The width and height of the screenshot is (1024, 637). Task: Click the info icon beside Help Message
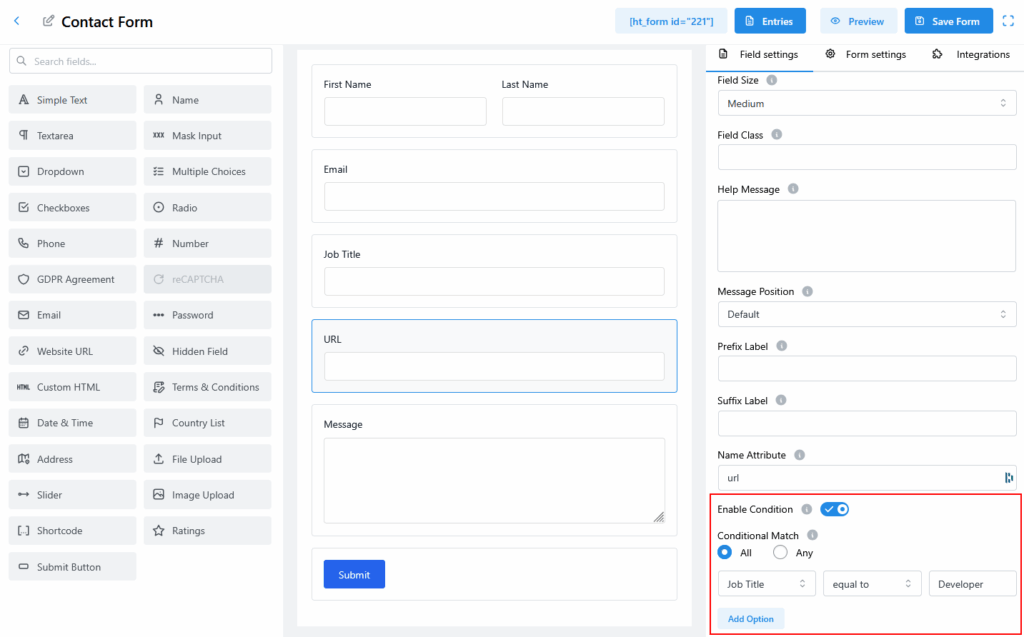pos(792,189)
